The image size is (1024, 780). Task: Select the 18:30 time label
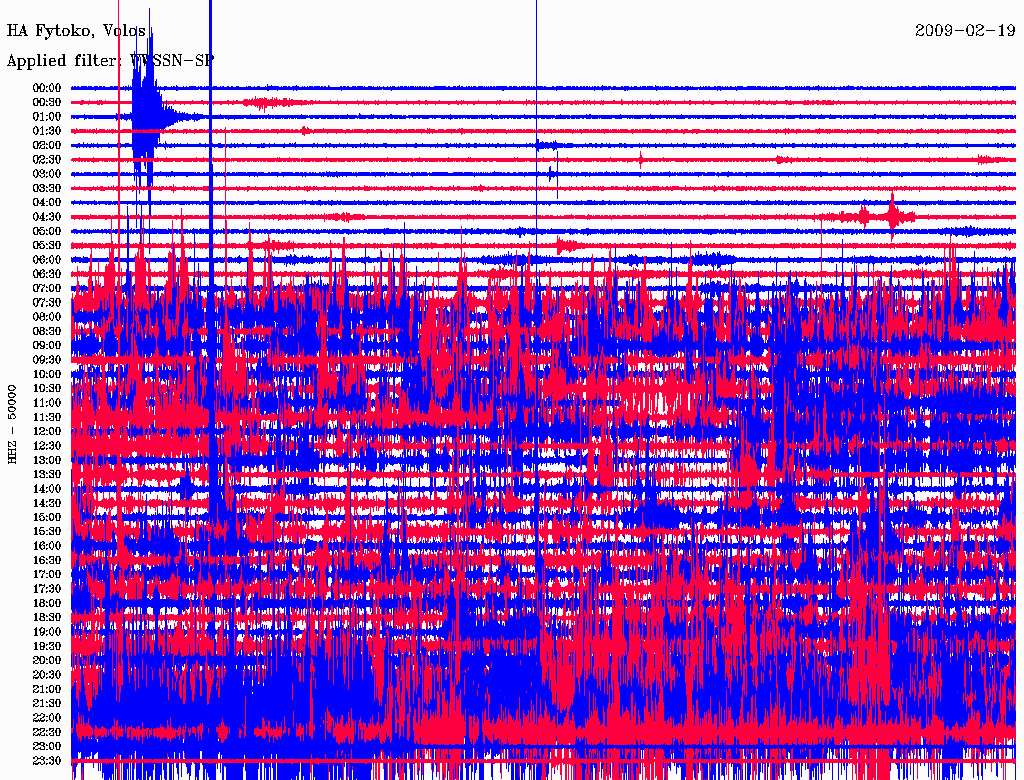point(47,617)
